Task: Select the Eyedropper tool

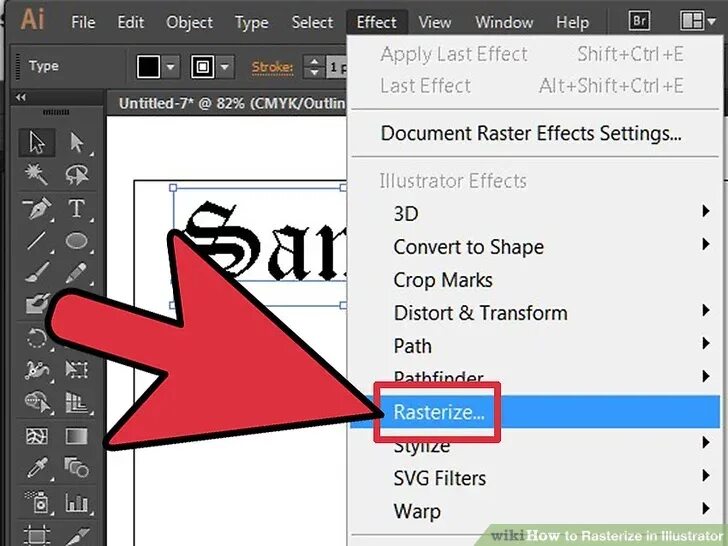Action: 37,468
